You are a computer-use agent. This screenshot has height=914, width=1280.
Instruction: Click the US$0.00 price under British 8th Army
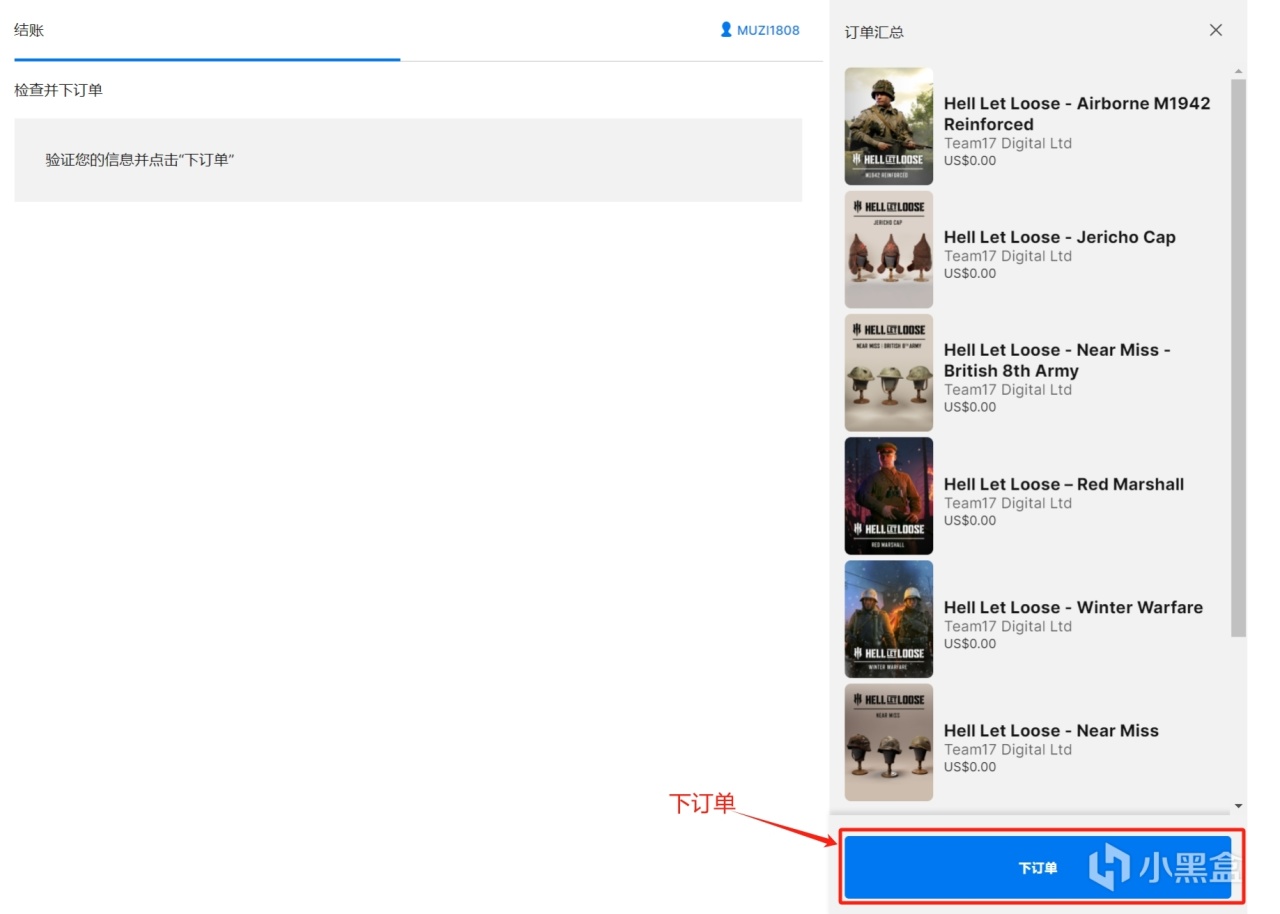(x=970, y=407)
